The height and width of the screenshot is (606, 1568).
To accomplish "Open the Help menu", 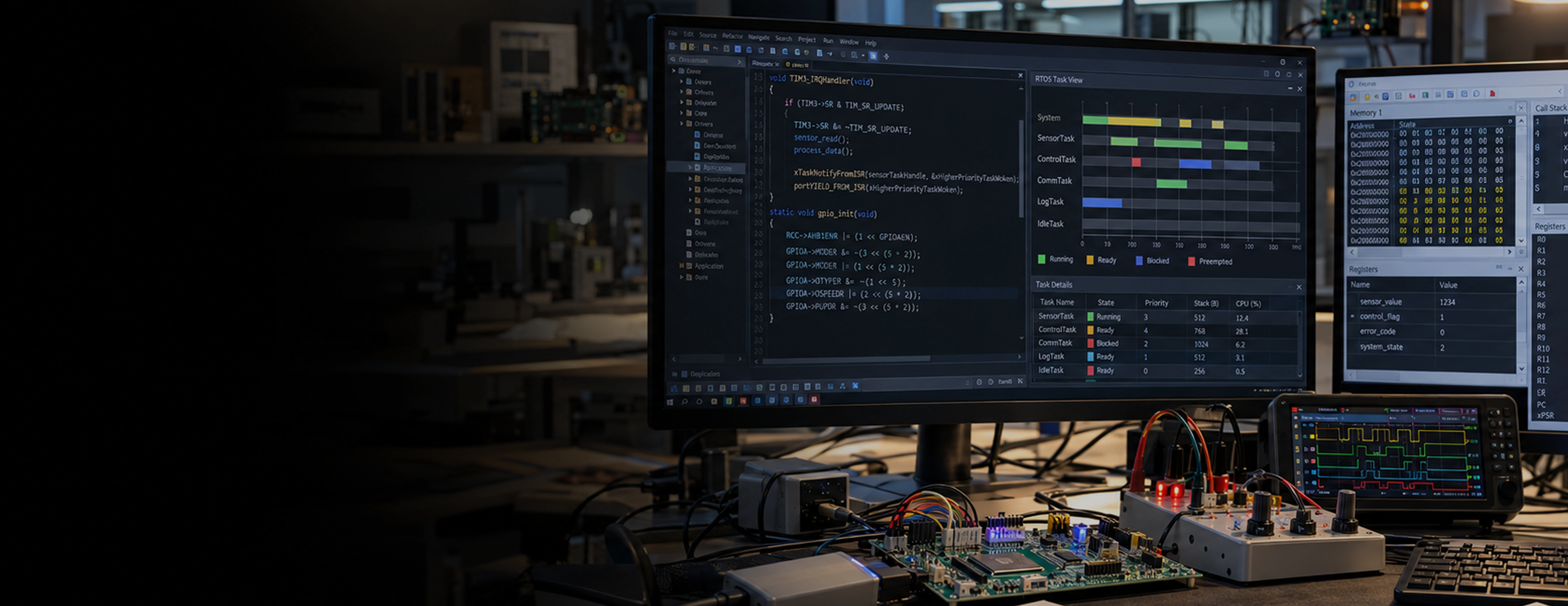I will coord(870,43).
